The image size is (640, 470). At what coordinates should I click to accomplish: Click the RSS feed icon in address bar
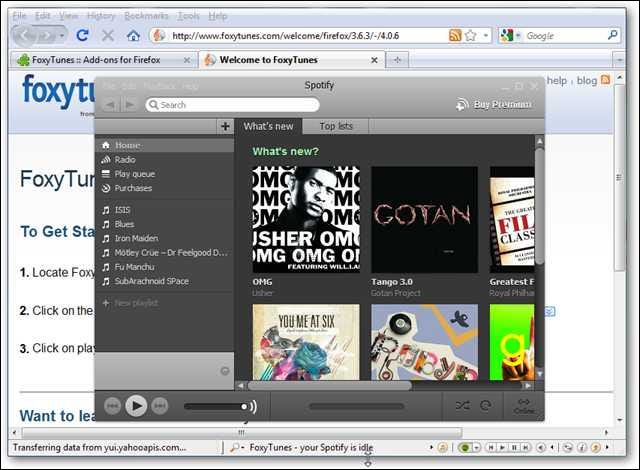coord(455,35)
